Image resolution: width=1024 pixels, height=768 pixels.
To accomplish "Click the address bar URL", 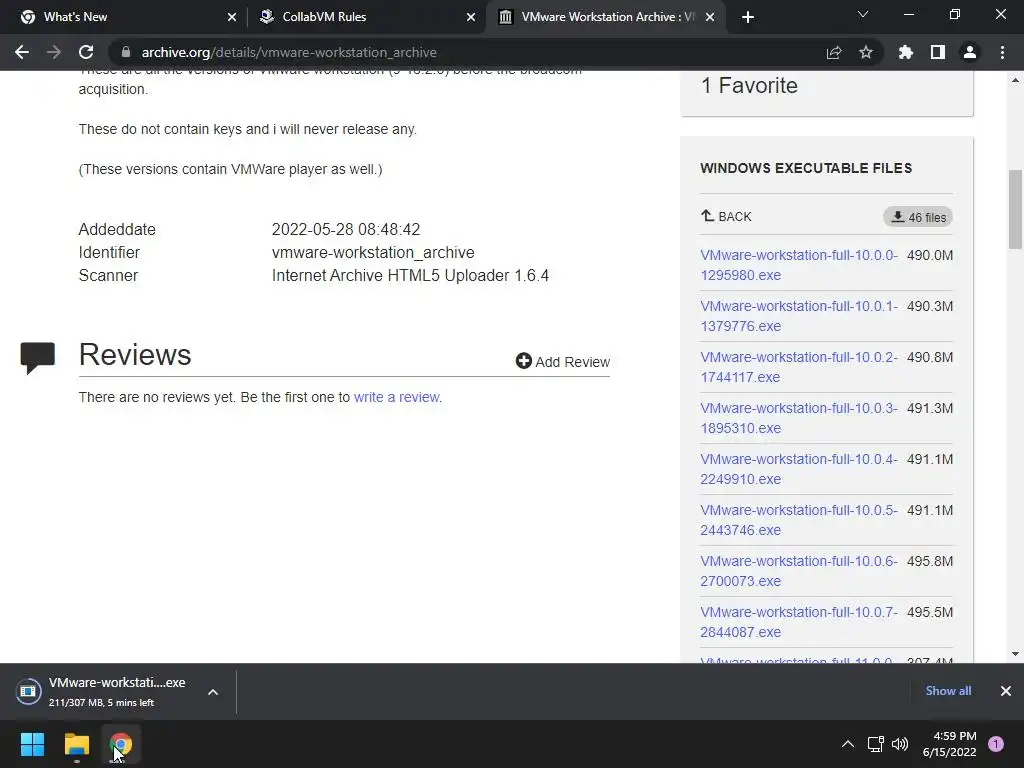I will point(289,52).
